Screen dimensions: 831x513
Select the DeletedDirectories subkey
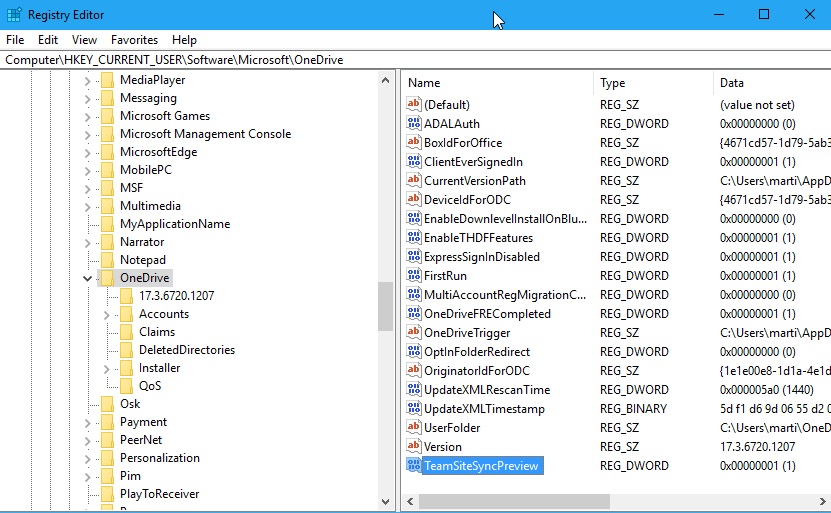coord(187,350)
